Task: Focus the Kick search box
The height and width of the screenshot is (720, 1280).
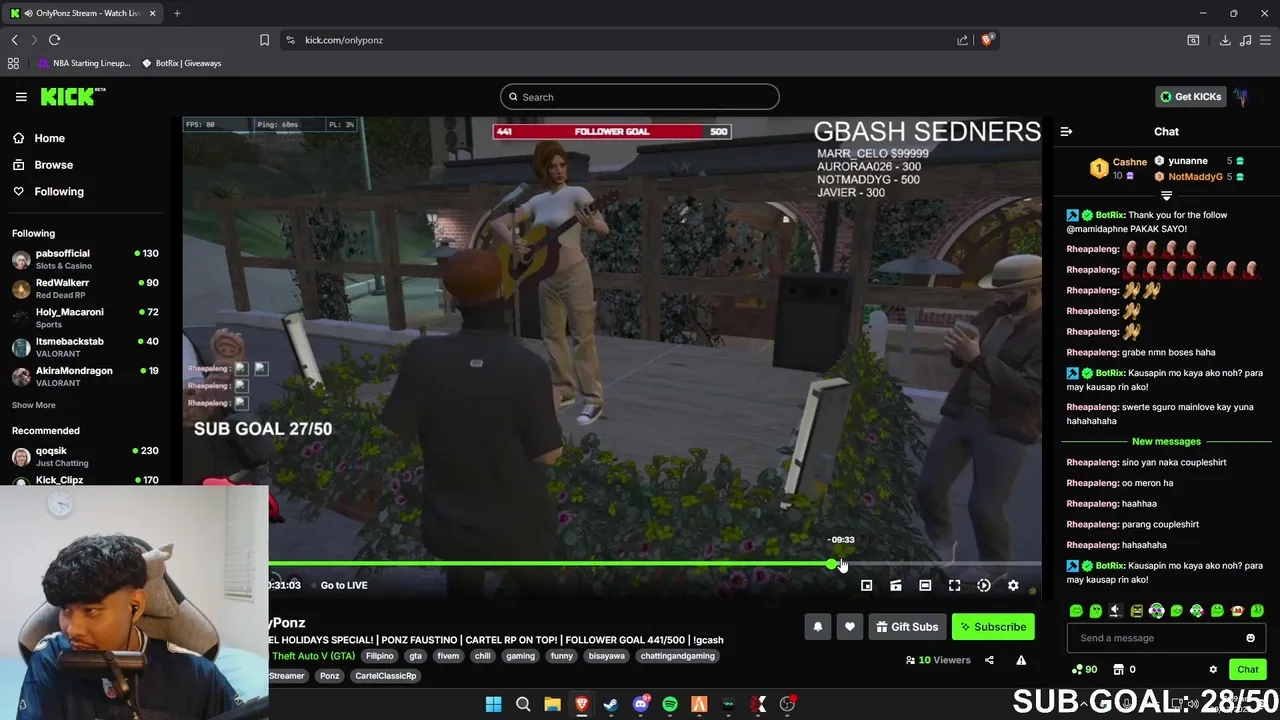Action: [x=640, y=97]
